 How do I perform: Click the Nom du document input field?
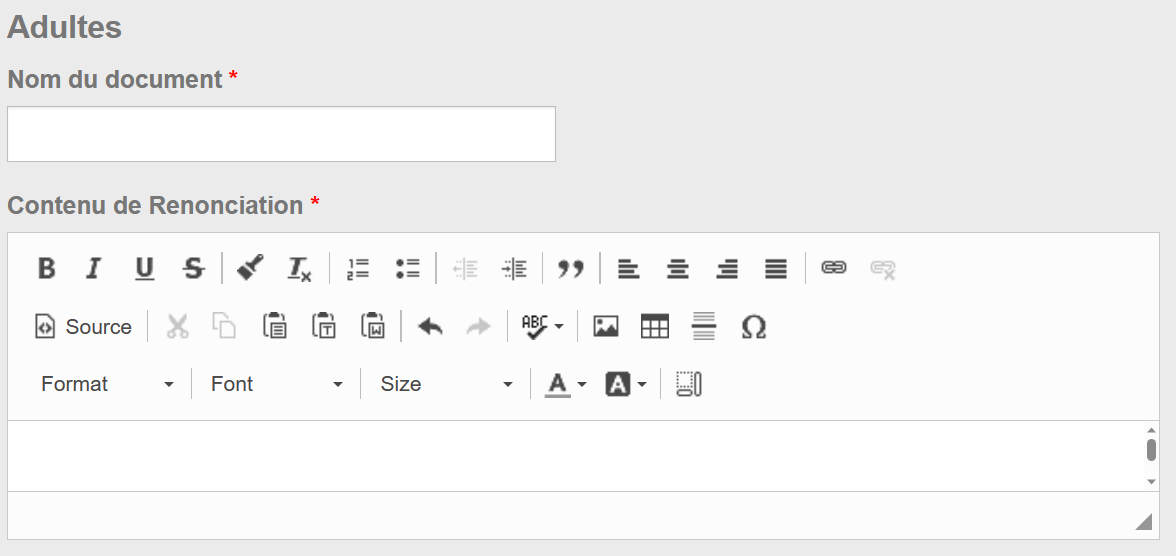click(x=281, y=134)
